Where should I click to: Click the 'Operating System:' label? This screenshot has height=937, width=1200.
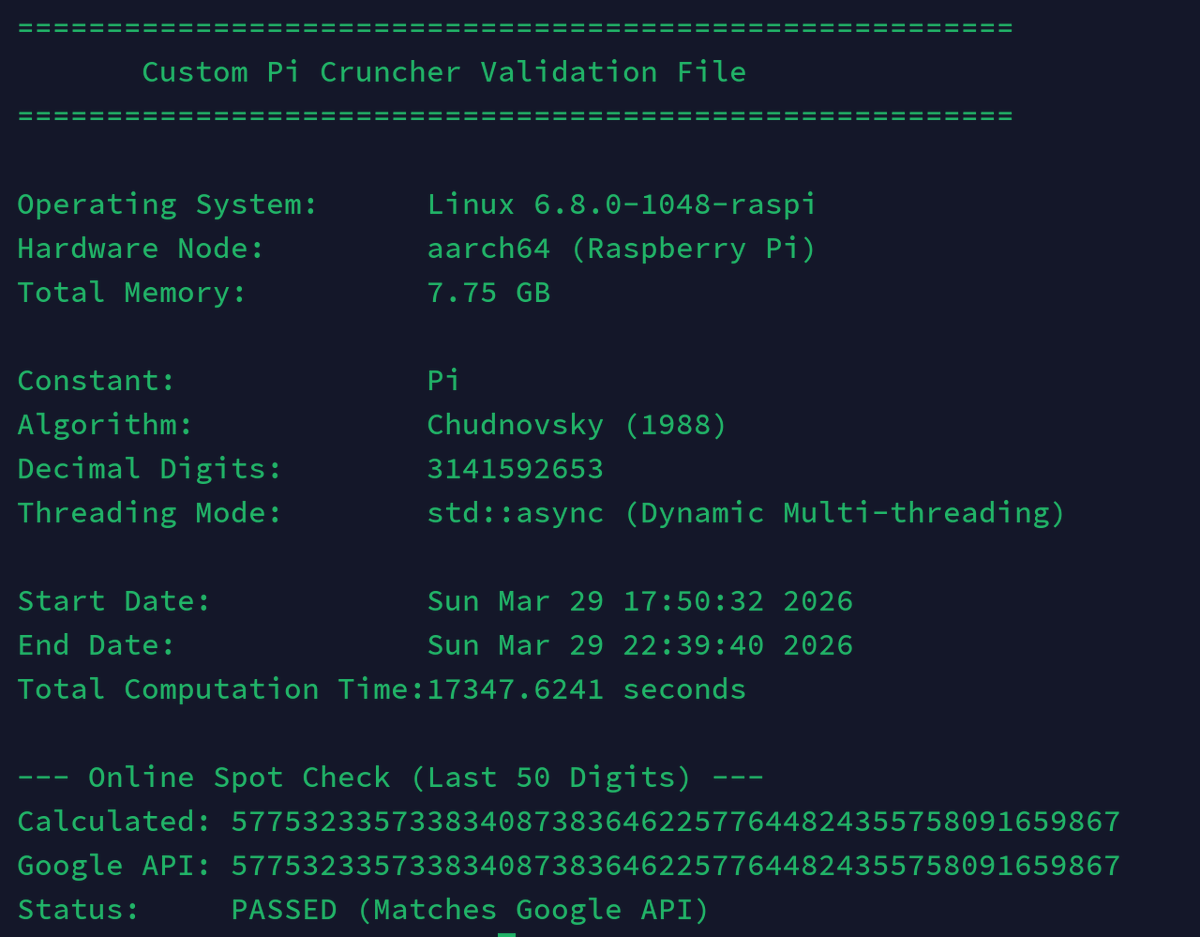pos(167,205)
